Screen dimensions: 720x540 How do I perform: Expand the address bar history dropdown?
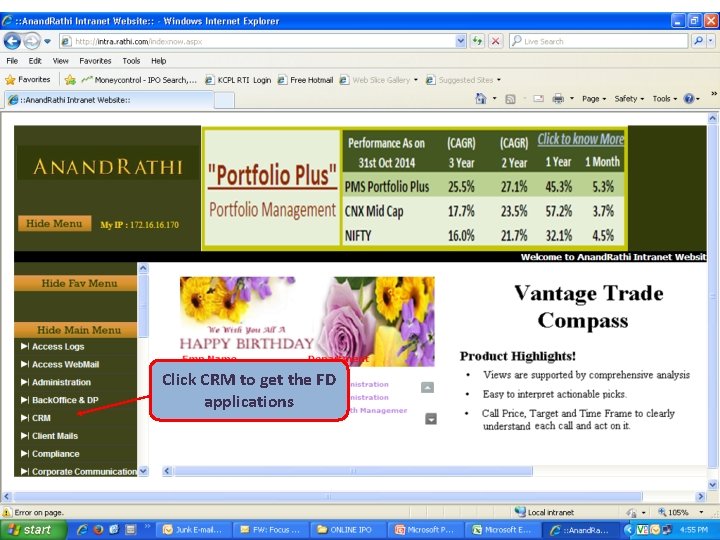(461, 41)
